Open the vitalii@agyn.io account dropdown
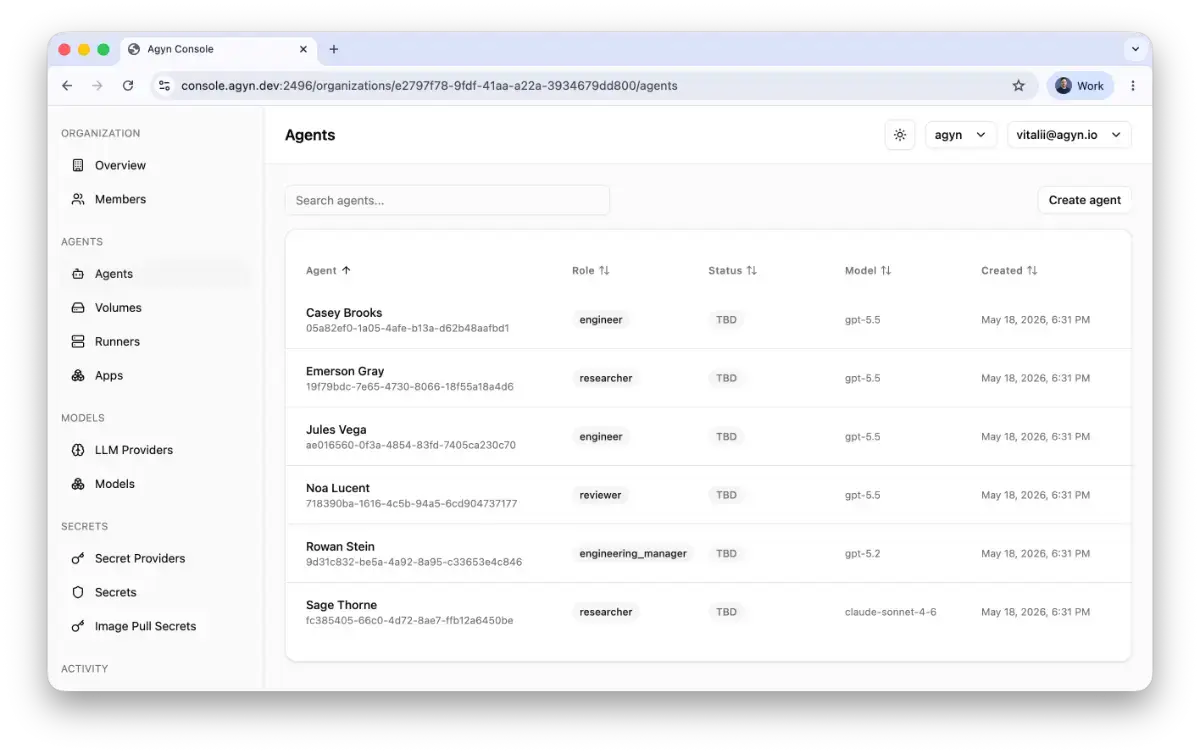Image resolution: width=1200 pixels, height=754 pixels. 1069,135
